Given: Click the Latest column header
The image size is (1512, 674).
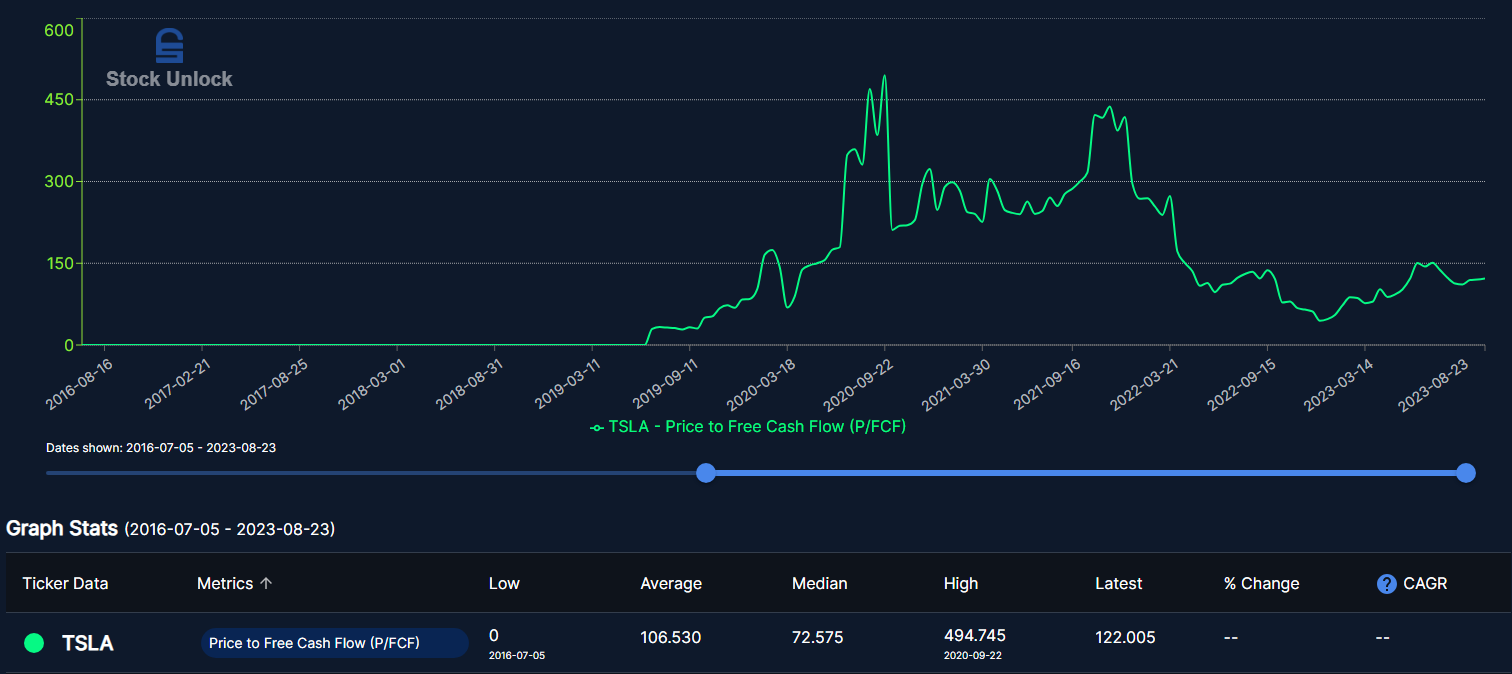Looking at the screenshot, I should [1119, 584].
